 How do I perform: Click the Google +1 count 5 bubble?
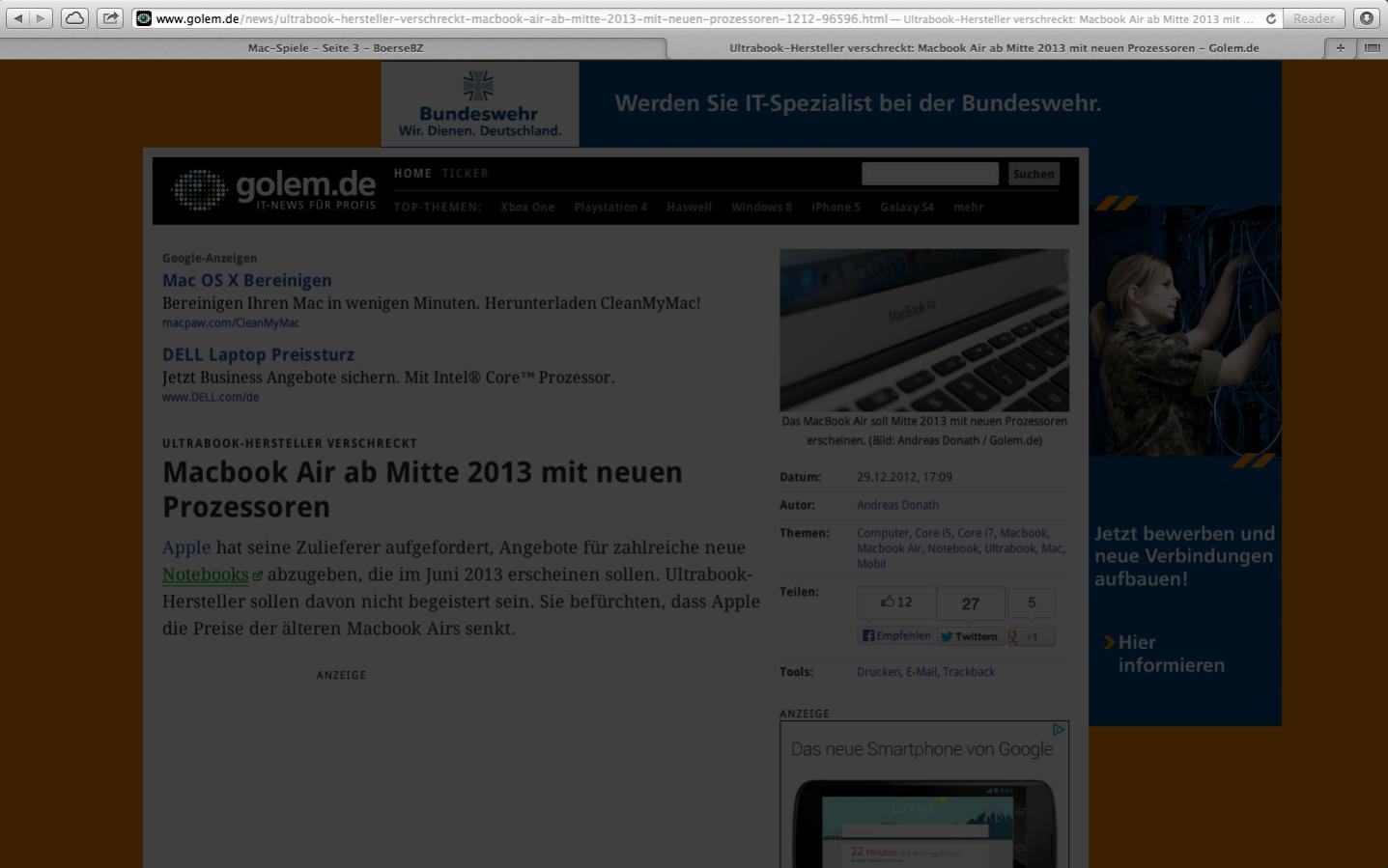point(1032,602)
